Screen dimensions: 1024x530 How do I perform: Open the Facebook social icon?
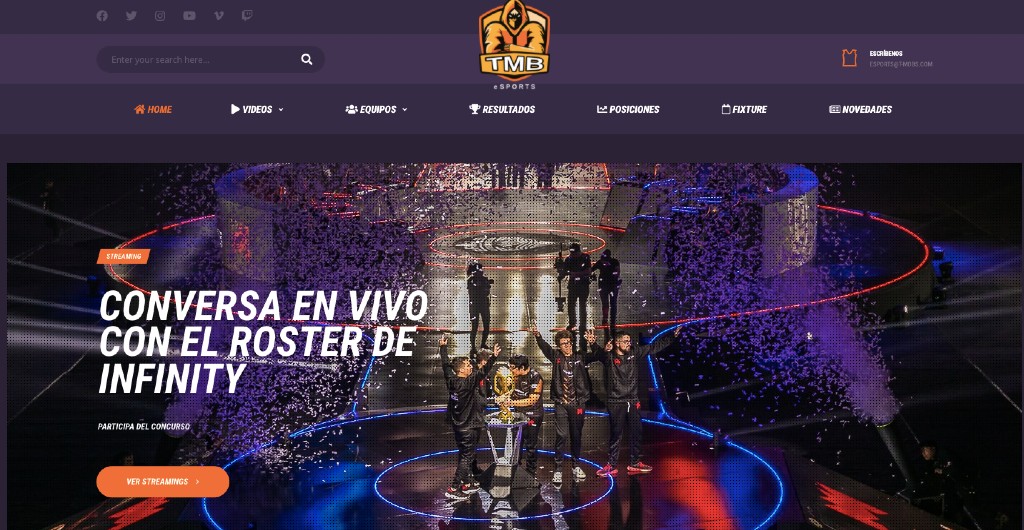(102, 16)
